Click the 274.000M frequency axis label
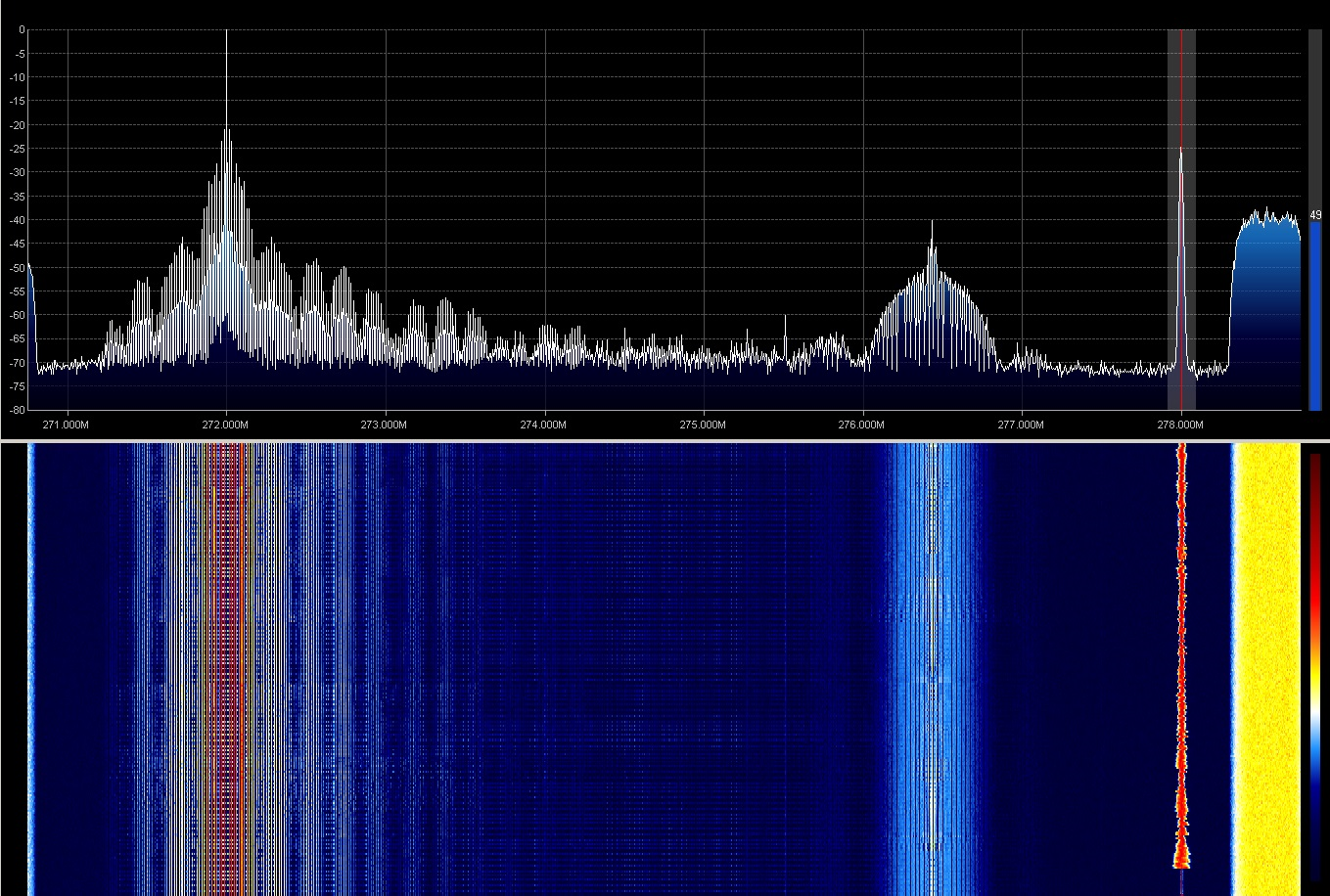This screenshot has height=896, width=1330. (543, 425)
